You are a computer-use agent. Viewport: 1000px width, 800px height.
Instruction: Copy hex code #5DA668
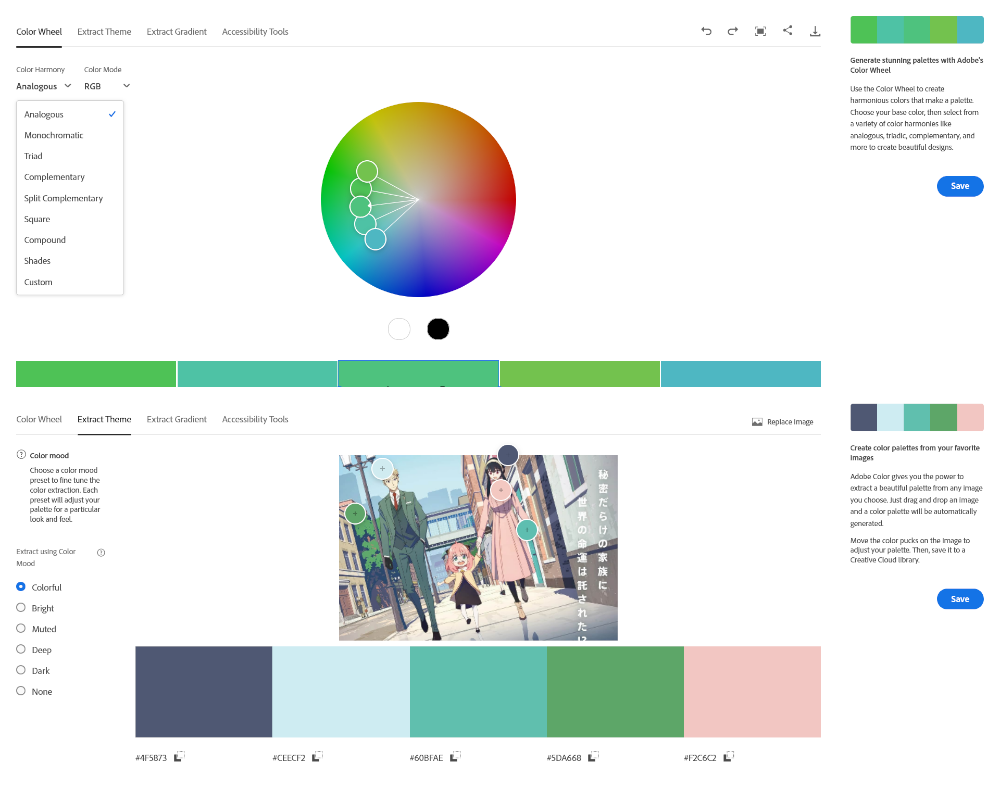point(593,756)
